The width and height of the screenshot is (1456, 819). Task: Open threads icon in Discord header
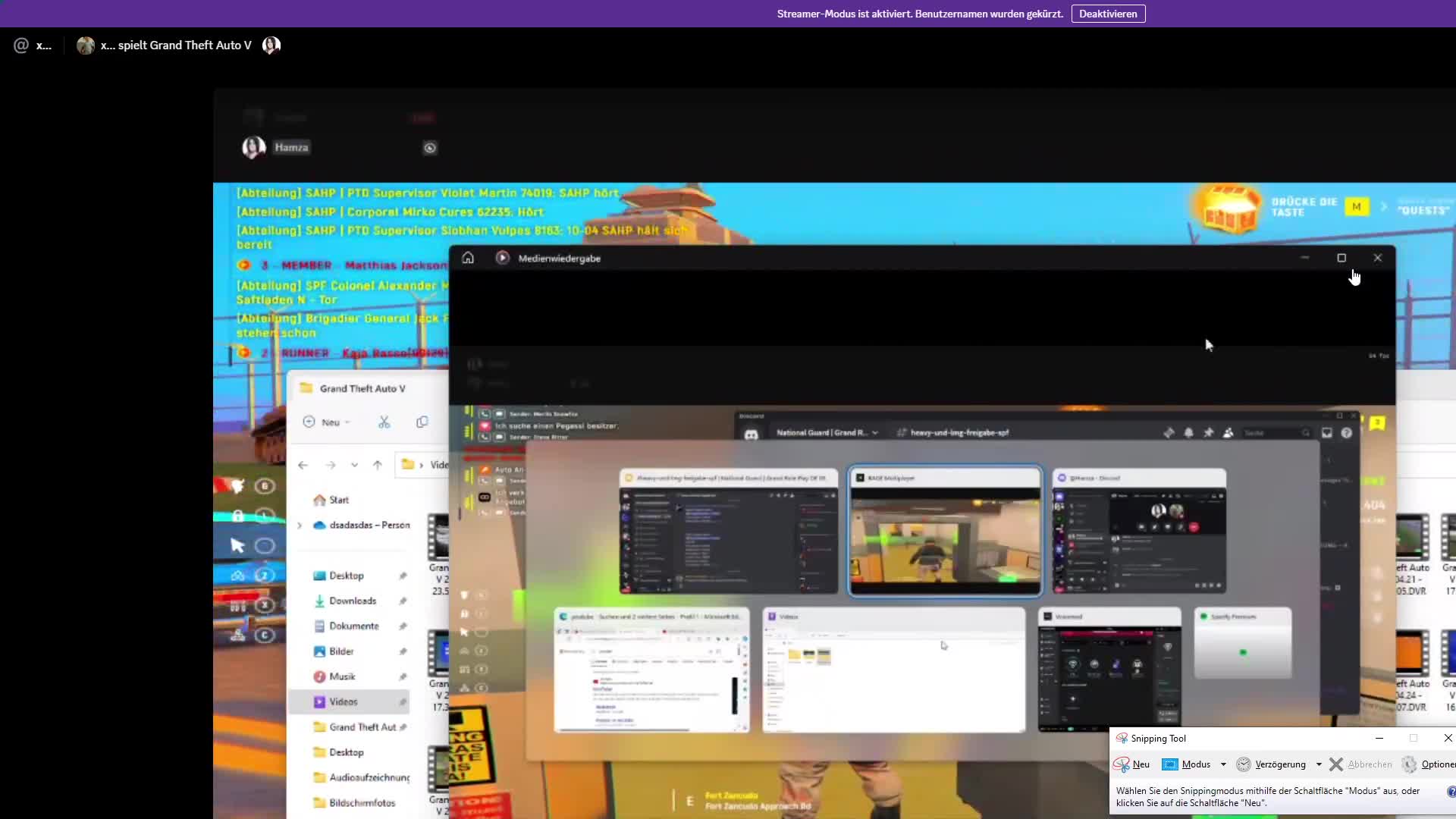tap(1169, 432)
